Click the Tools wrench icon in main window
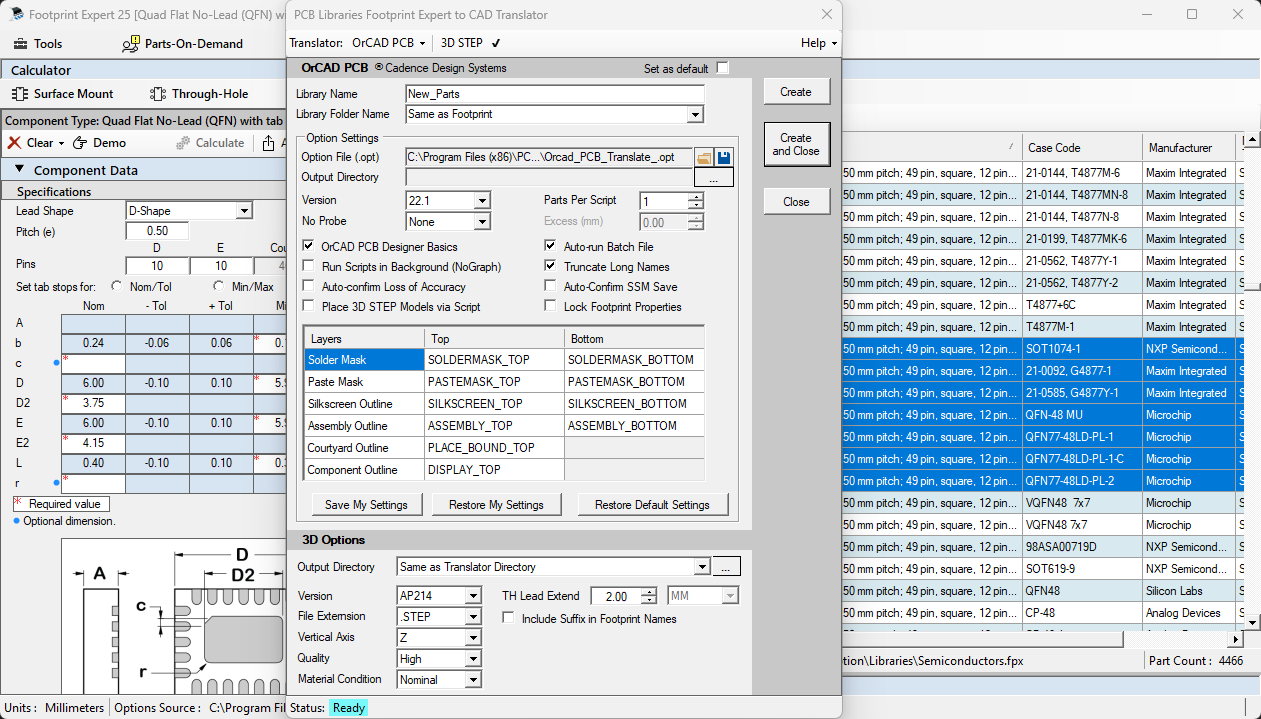Viewport: 1261px width, 719px height. coord(19,44)
